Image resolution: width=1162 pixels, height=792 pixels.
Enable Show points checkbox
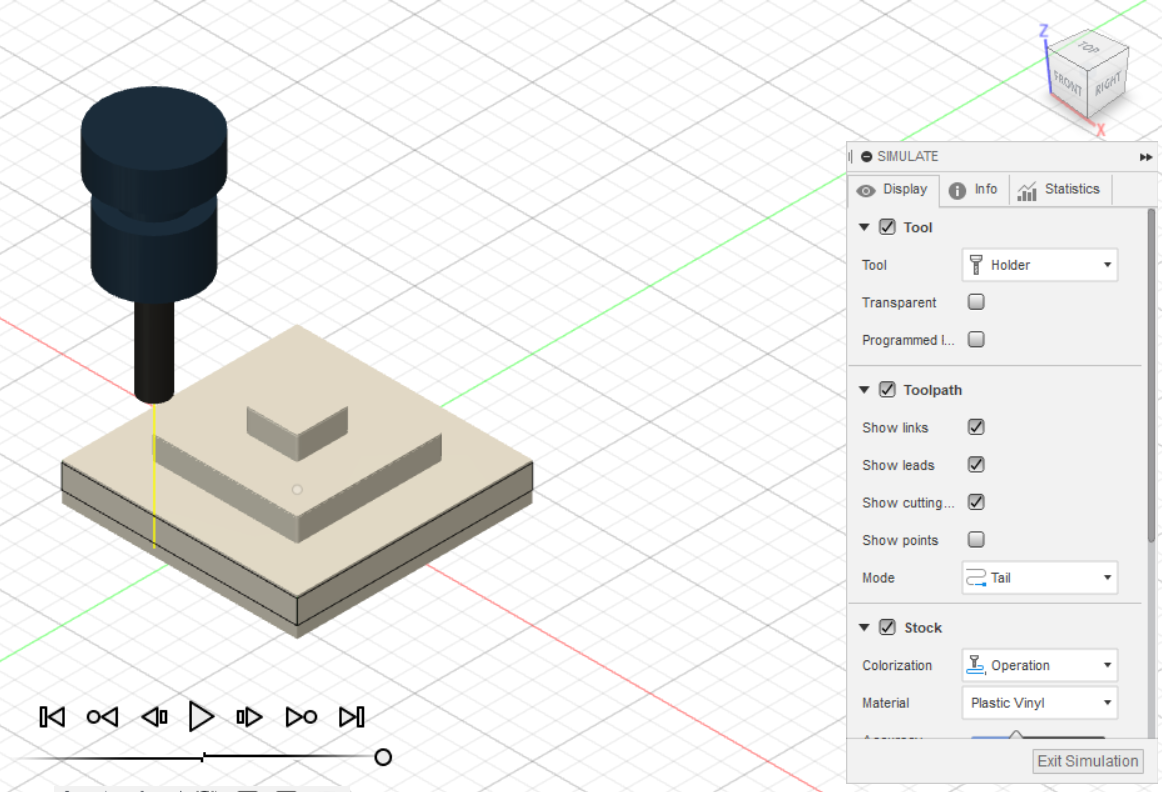[x=976, y=539]
